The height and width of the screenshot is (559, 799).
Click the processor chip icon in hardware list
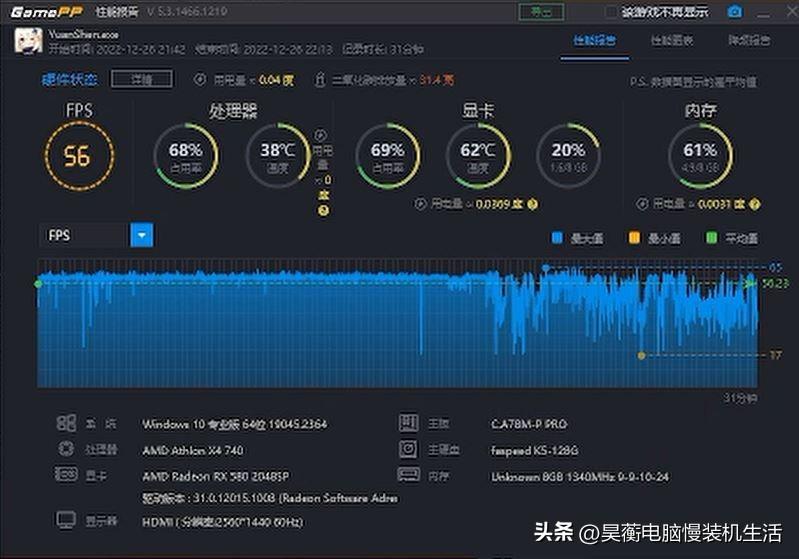(x=66, y=448)
